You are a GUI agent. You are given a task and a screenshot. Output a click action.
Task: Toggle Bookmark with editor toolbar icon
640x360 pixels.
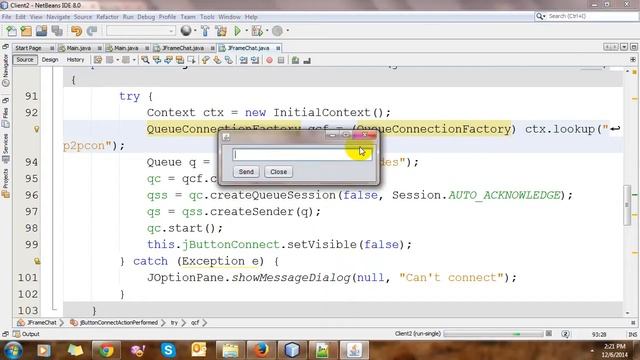click(x=229, y=60)
